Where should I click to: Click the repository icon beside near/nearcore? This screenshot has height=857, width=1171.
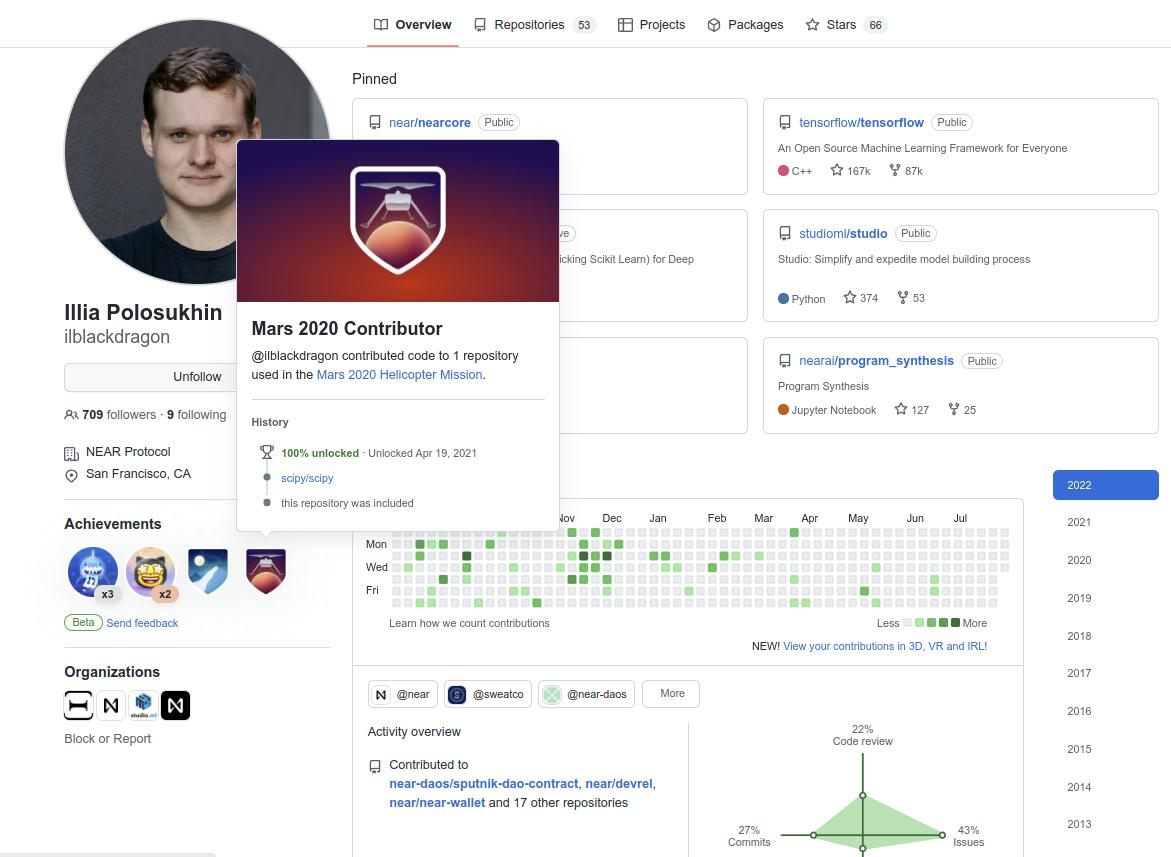coord(375,122)
